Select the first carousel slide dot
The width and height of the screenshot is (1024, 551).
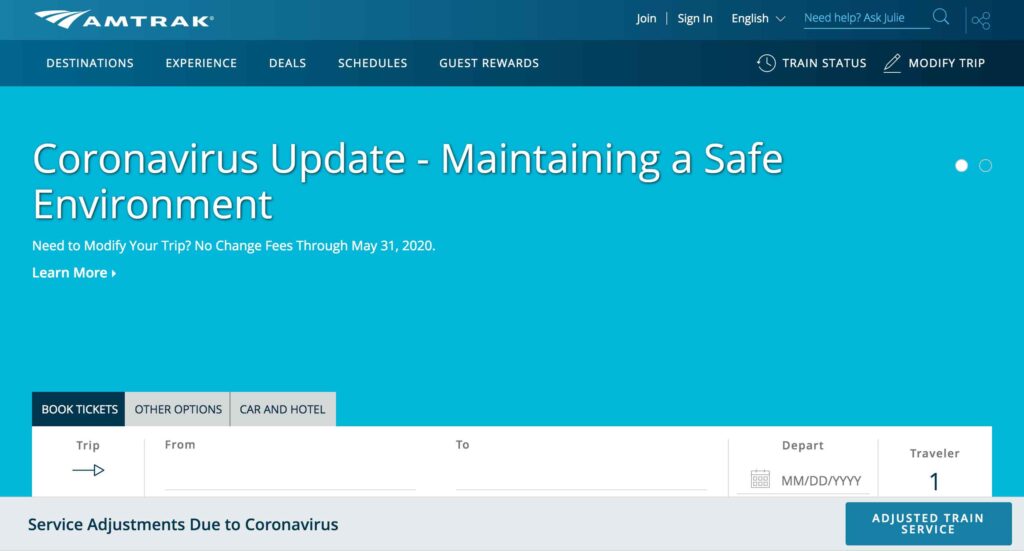[x=962, y=166]
